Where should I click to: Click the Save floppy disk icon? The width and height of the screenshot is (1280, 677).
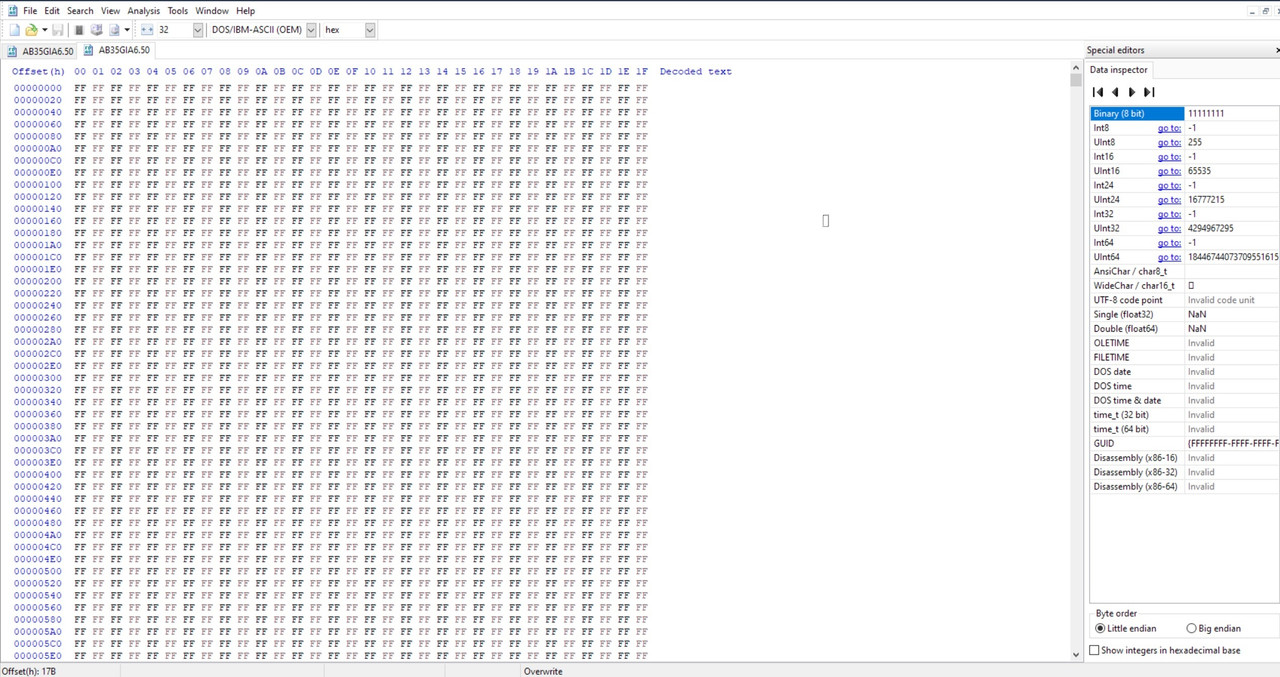[58, 30]
